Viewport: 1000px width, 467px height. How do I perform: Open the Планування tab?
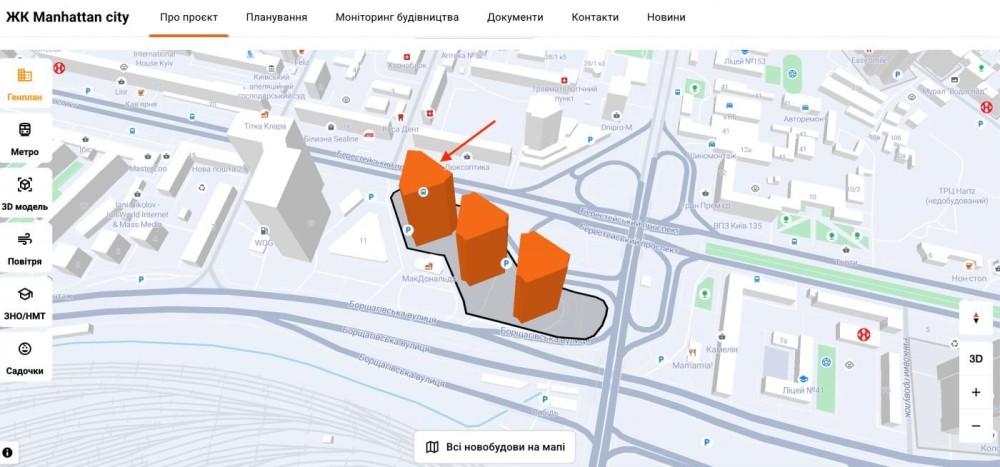pyautogui.click(x=277, y=17)
